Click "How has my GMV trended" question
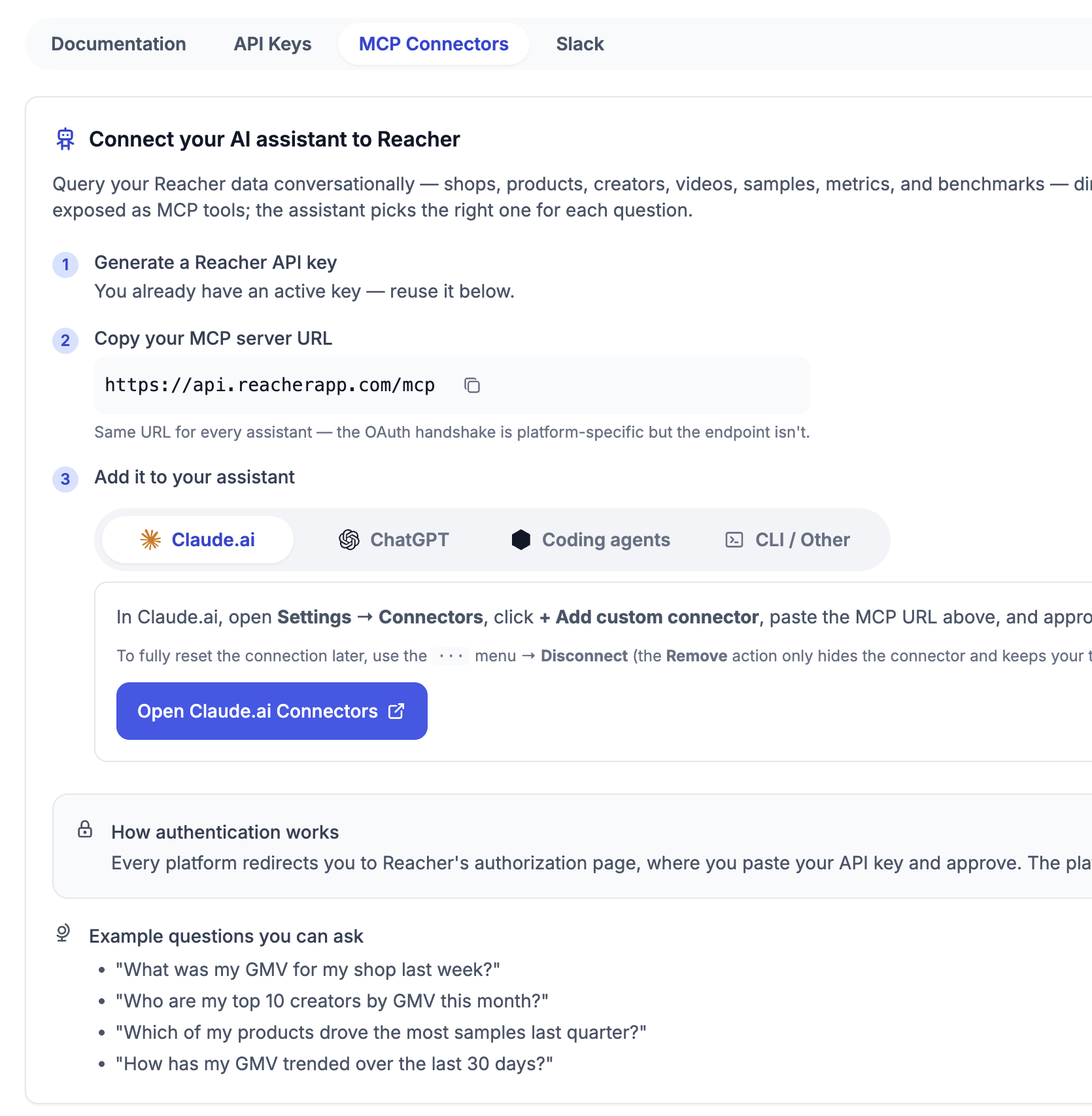 (334, 1064)
